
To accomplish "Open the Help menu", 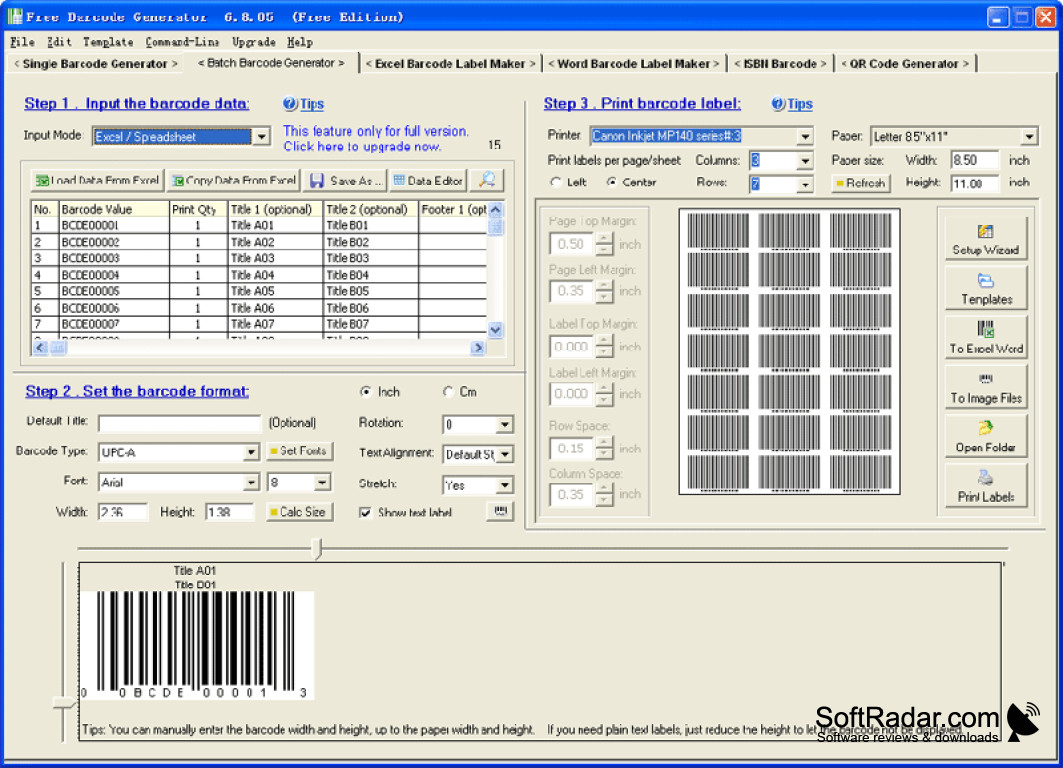I will 300,42.
